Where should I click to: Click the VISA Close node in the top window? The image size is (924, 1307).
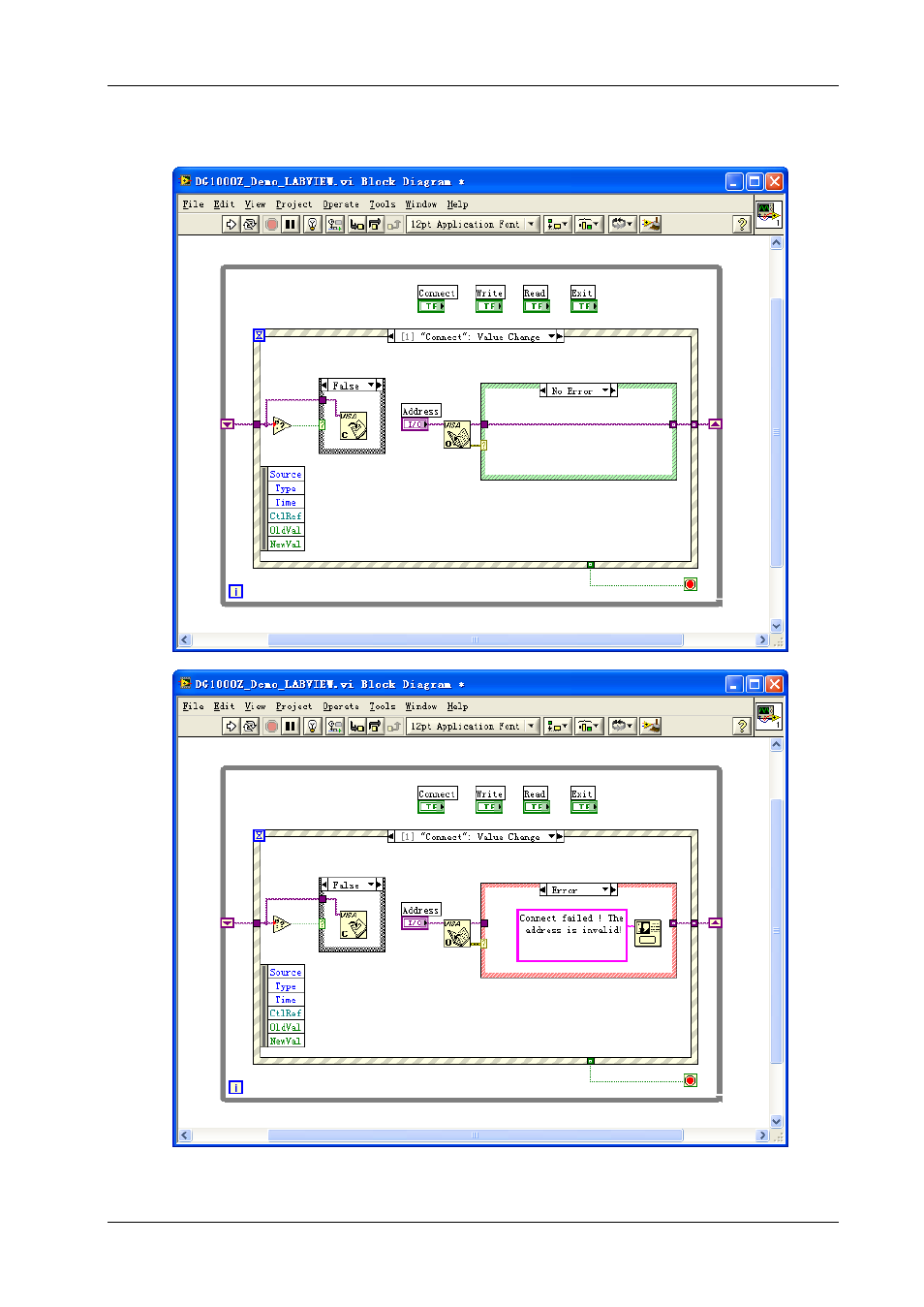pos(353,426)
